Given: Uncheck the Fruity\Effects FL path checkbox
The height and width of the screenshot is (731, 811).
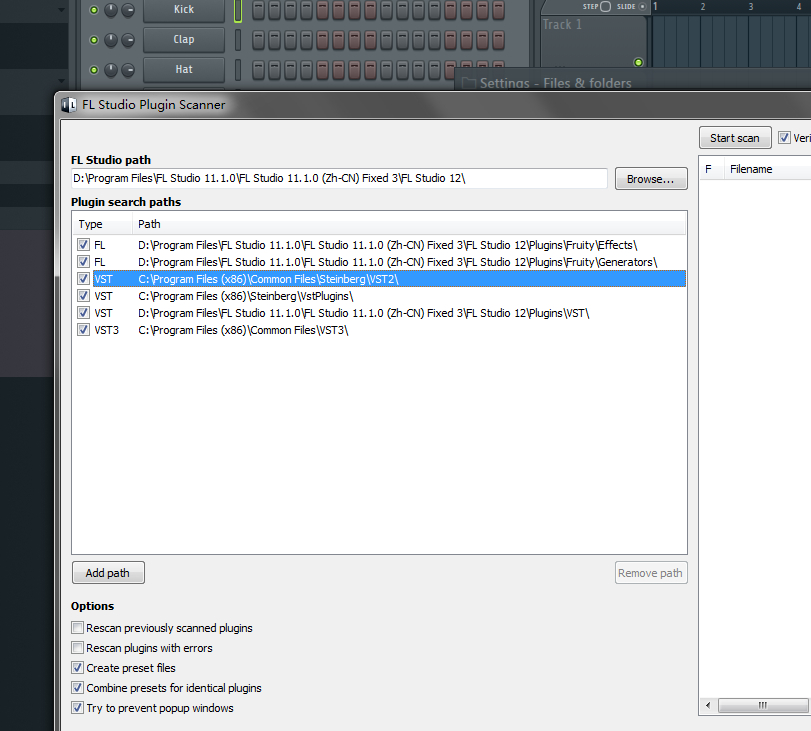Looking at the screenshot, I should pos(83,245).
